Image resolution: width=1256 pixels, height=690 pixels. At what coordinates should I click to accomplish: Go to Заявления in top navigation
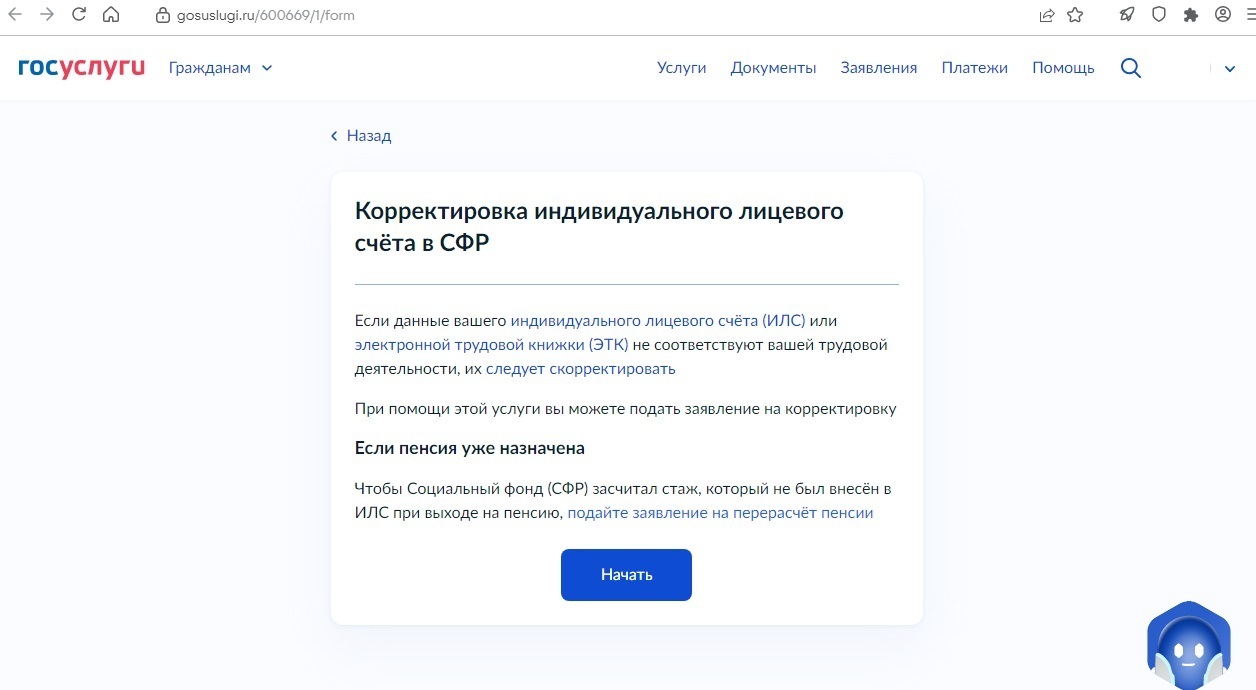tap(878, 68)
